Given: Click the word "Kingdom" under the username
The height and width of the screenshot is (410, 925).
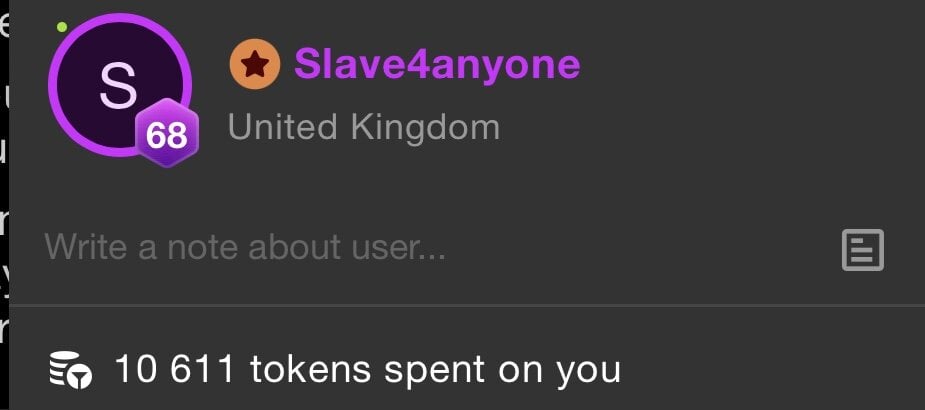Looking at the screenshot, I should point(425,128).
